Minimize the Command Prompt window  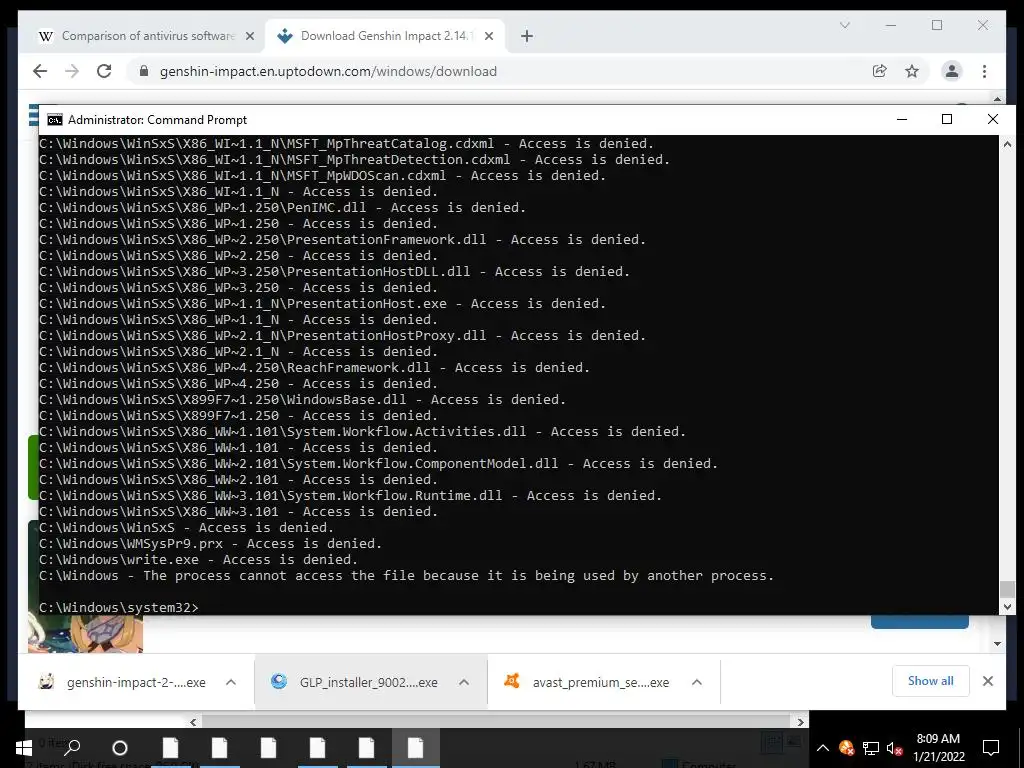tap(902, 119)
